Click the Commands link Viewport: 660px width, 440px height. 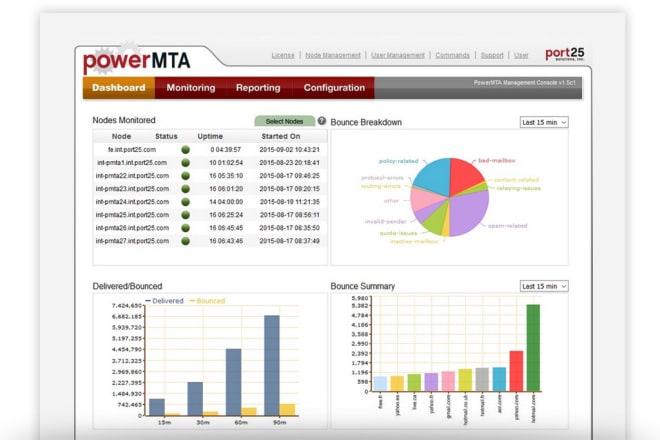pyautogui.click(x=452, y=55)
